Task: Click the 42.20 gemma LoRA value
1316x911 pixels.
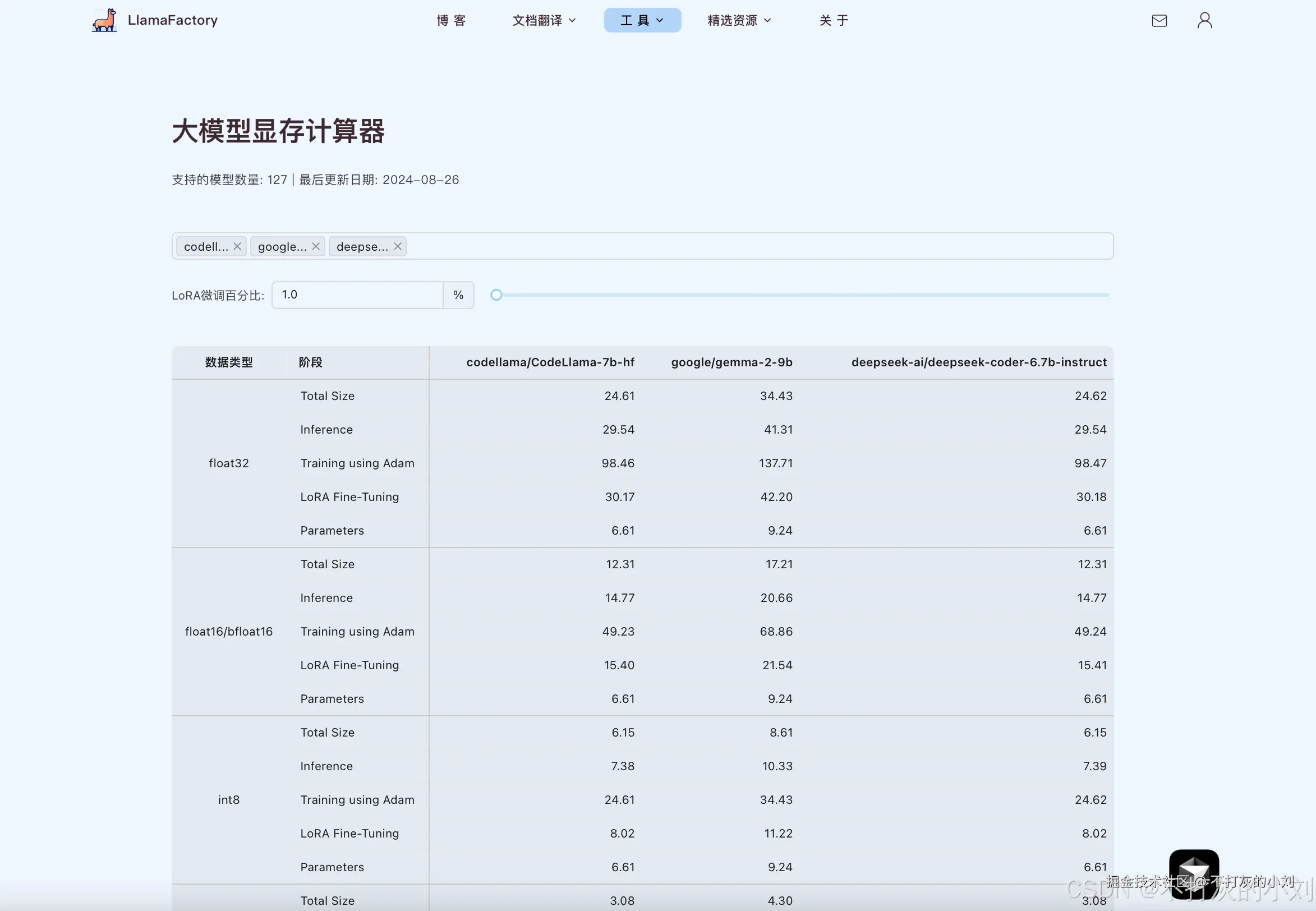Action: click(777, 497)
